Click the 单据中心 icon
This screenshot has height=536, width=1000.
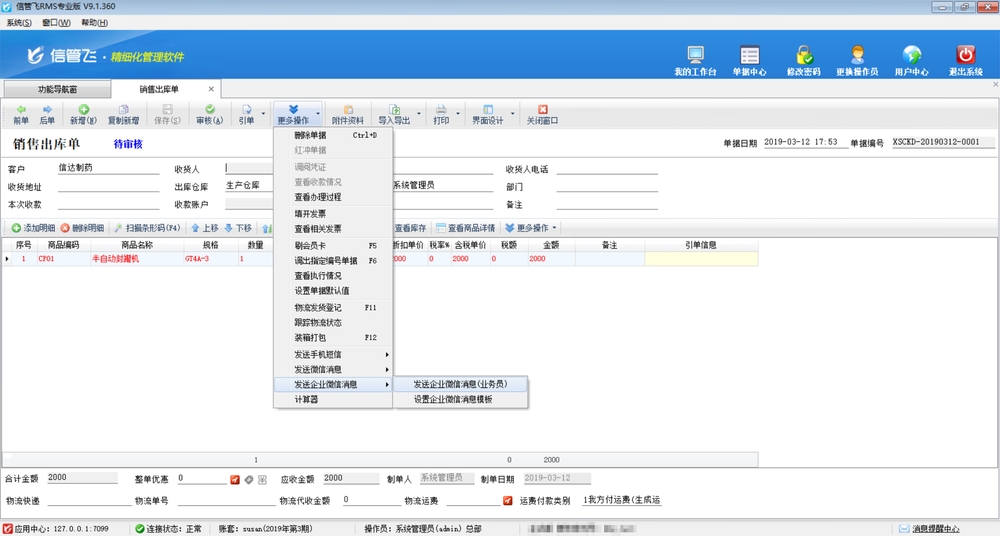[x=749, y=59]
